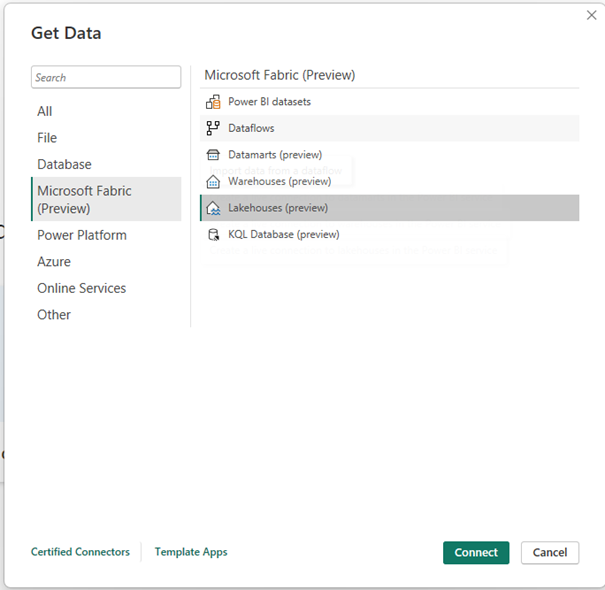Screen dimensions: 605x590
Task: Switch to Power Platform category
Action: tap(106, 235)
